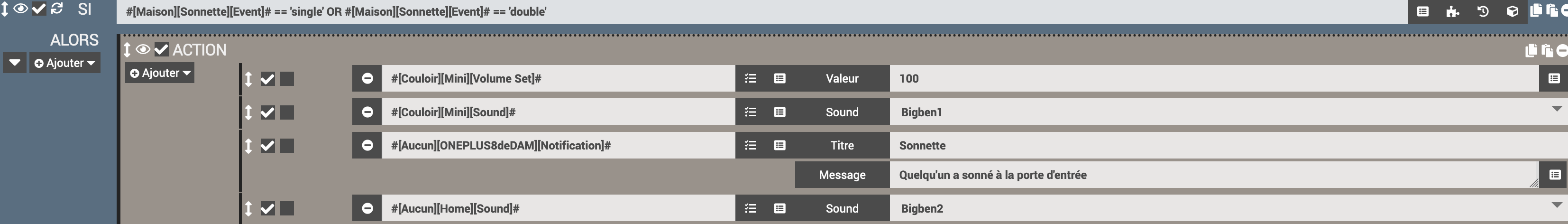1568x224 pixels.
Task: Remove the Volume Set action with minus icon
Action: point(367,78)
